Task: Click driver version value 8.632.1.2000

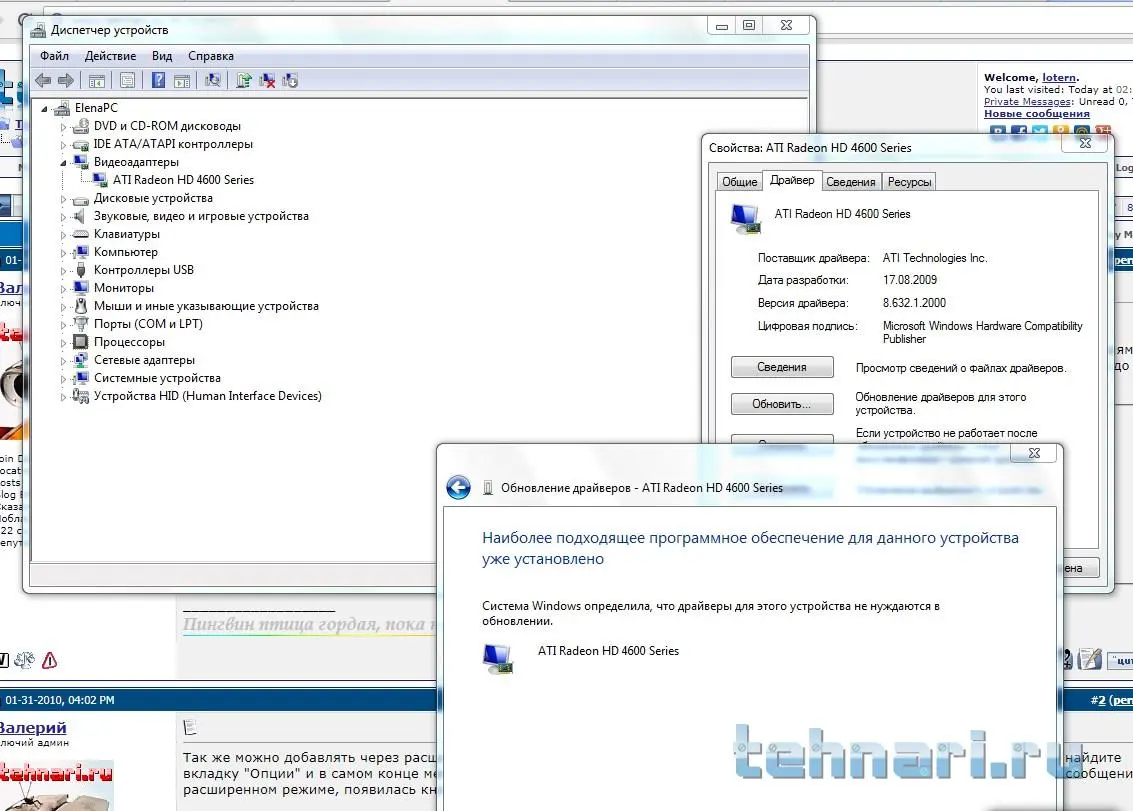Action: [914, 303]
